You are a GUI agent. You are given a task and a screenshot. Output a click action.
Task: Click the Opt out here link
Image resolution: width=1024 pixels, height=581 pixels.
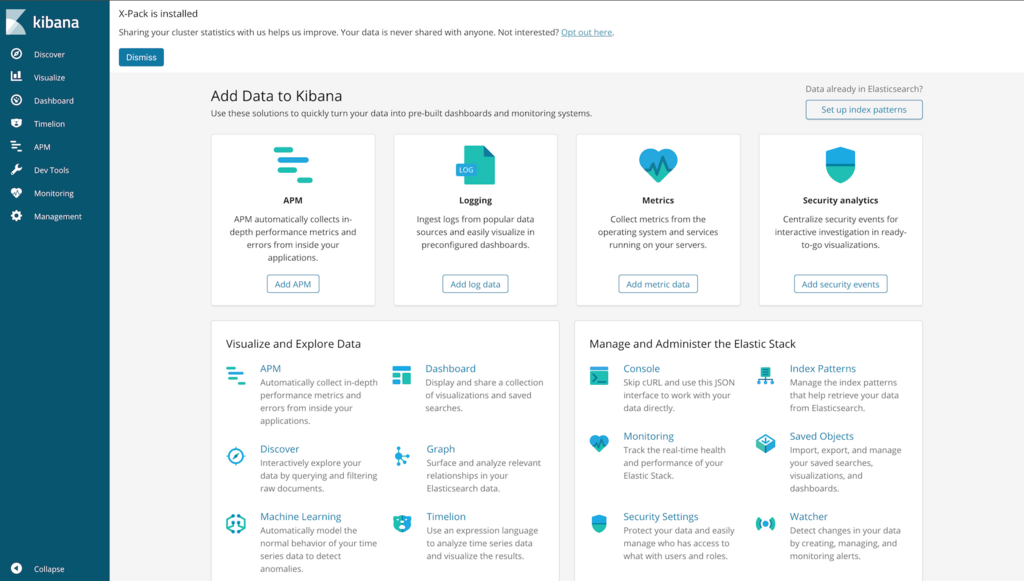tap(586, 32)
